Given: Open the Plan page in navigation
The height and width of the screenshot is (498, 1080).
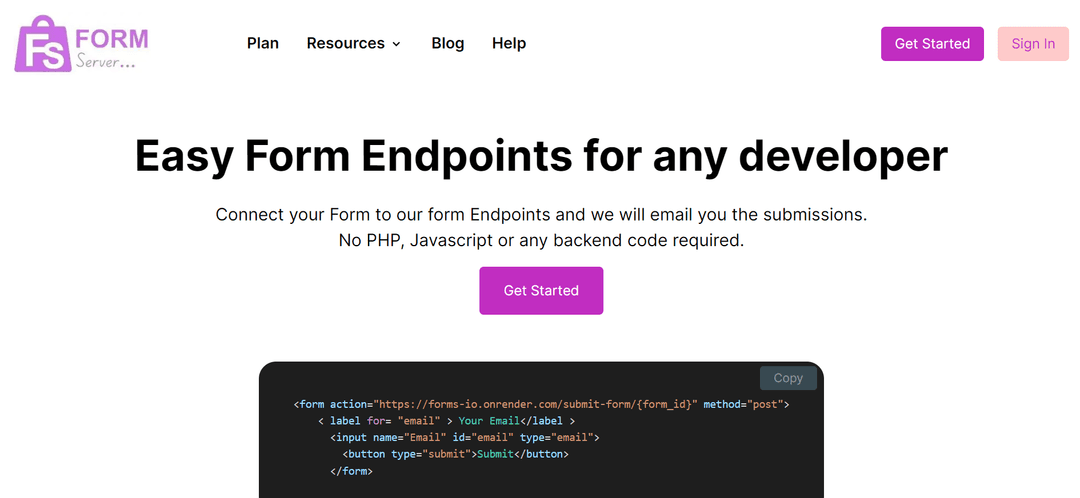Looking at the screenshot, I should click(x=263, y=43).
